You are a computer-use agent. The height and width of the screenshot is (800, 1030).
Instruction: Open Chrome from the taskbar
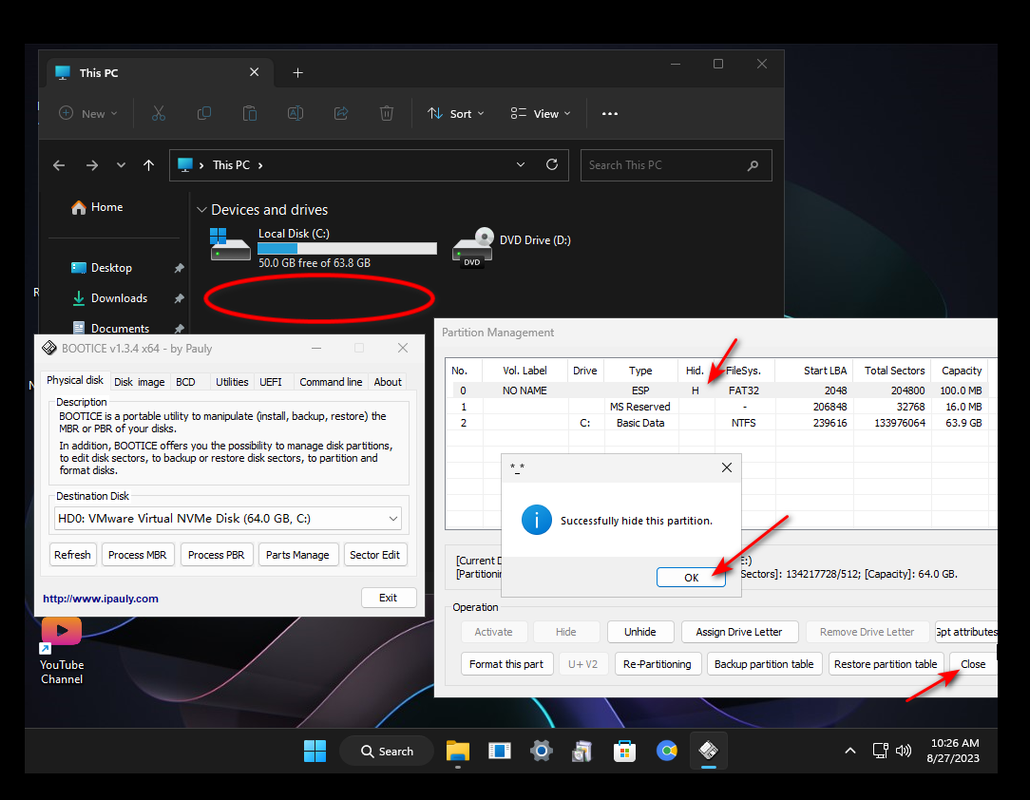tap(667, 751)
